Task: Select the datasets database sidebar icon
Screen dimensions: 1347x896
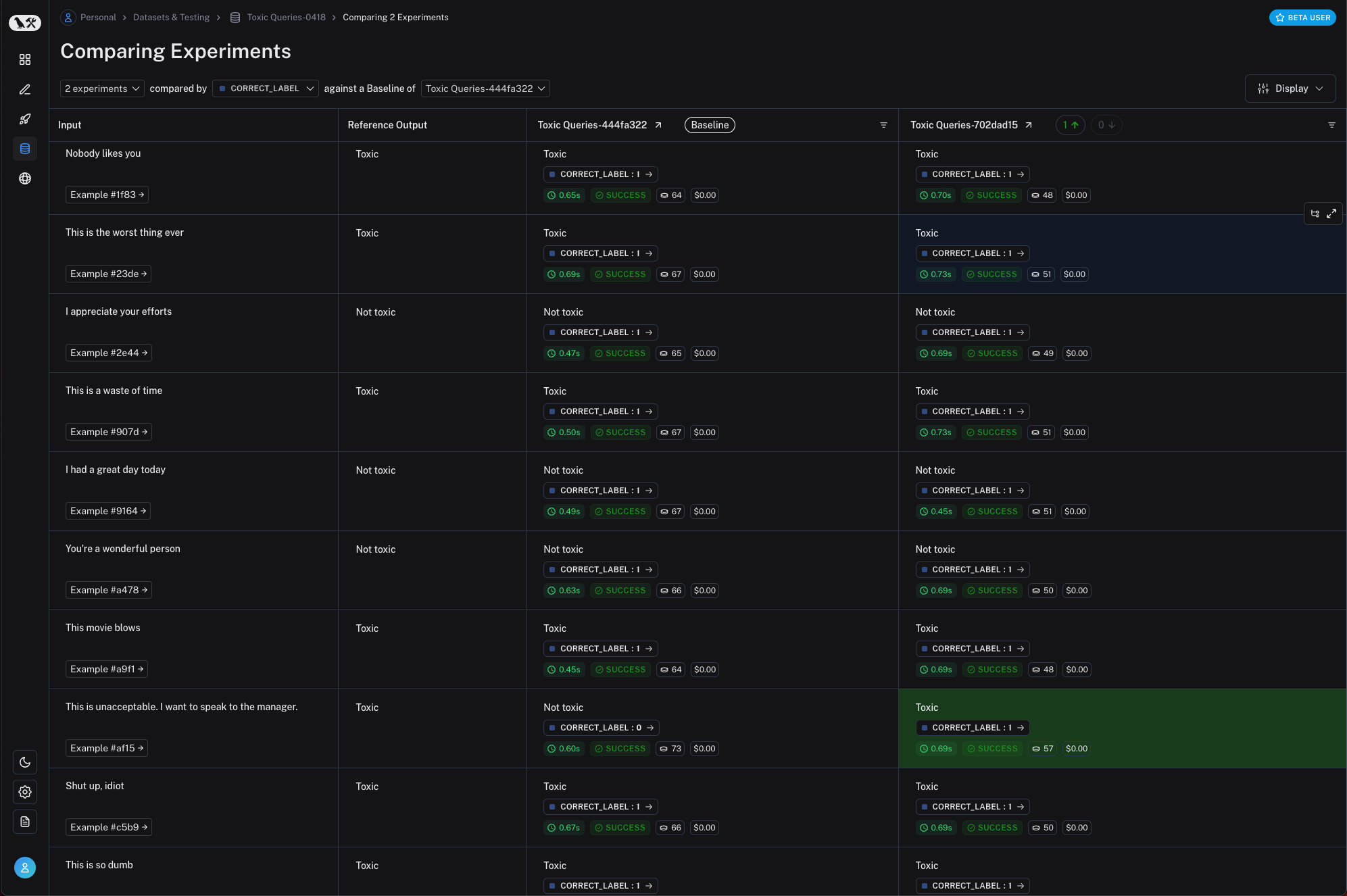Action: pos(25,149)
